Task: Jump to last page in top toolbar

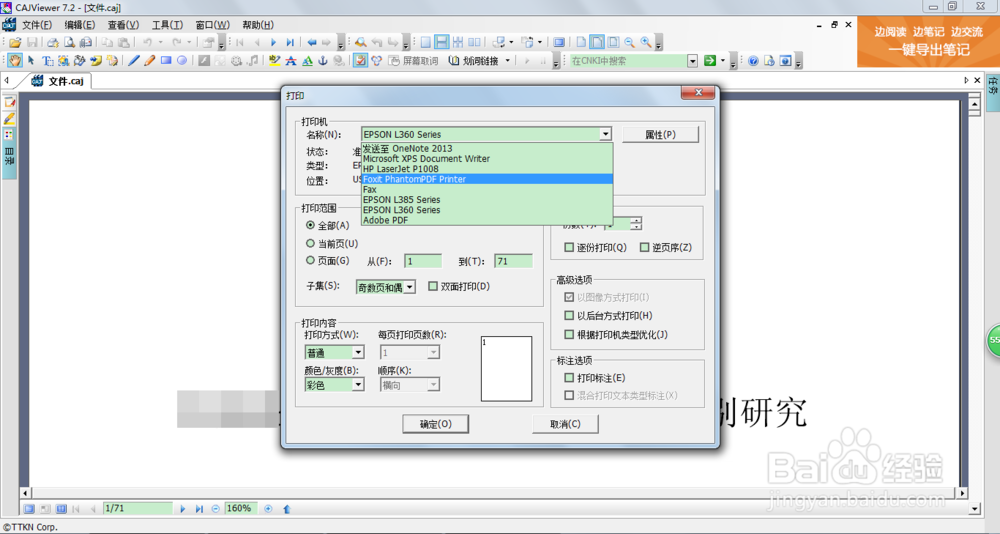Action: pyautogui.click(x=290, y=43)
